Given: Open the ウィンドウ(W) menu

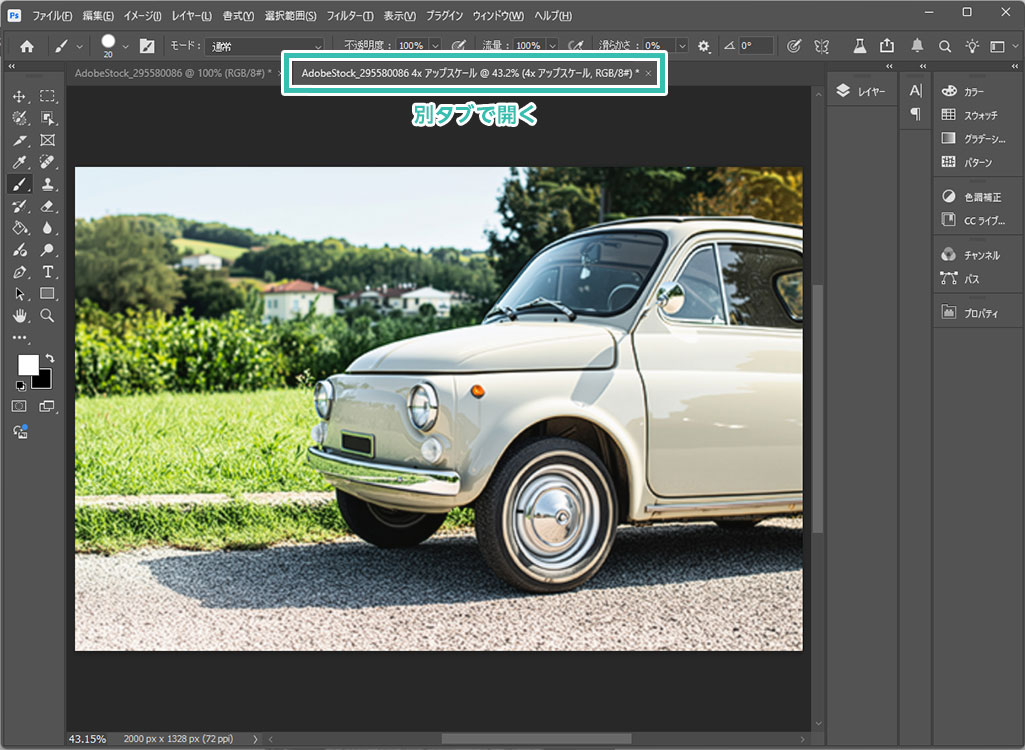Looking at the screenshot, I should coord(498,16).
